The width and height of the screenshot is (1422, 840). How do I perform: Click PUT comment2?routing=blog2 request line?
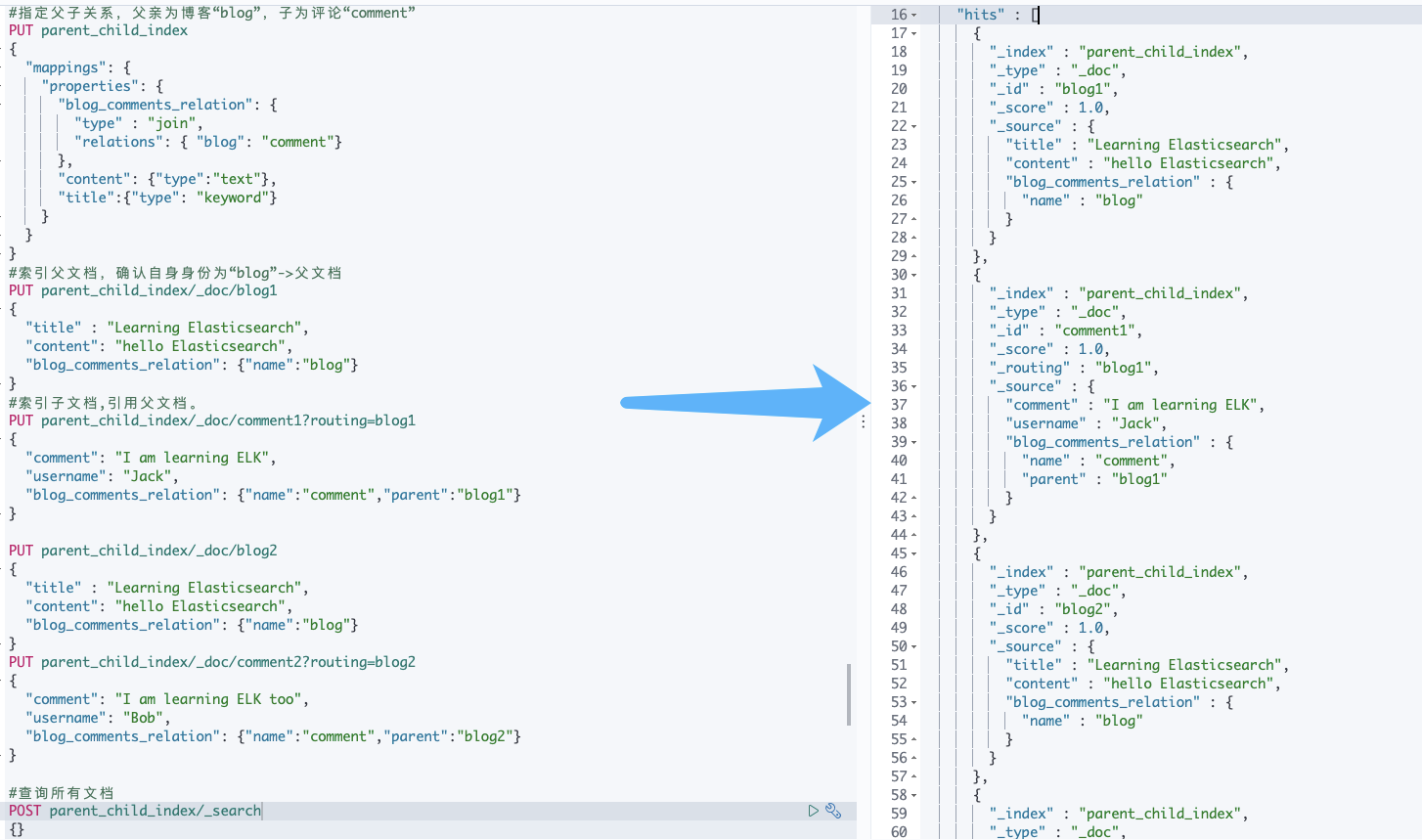[212, 662]
